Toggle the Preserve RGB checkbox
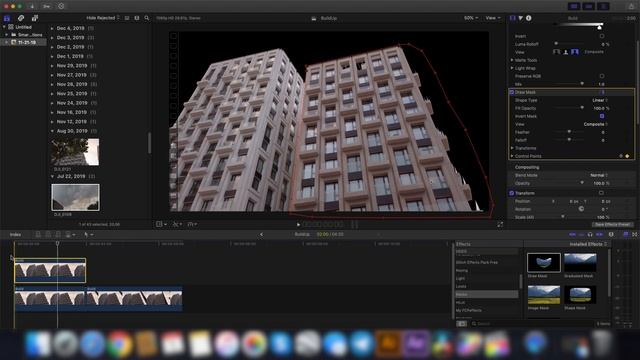The height and width of the screenshot is (360, 640). click(x=602, y=76)
